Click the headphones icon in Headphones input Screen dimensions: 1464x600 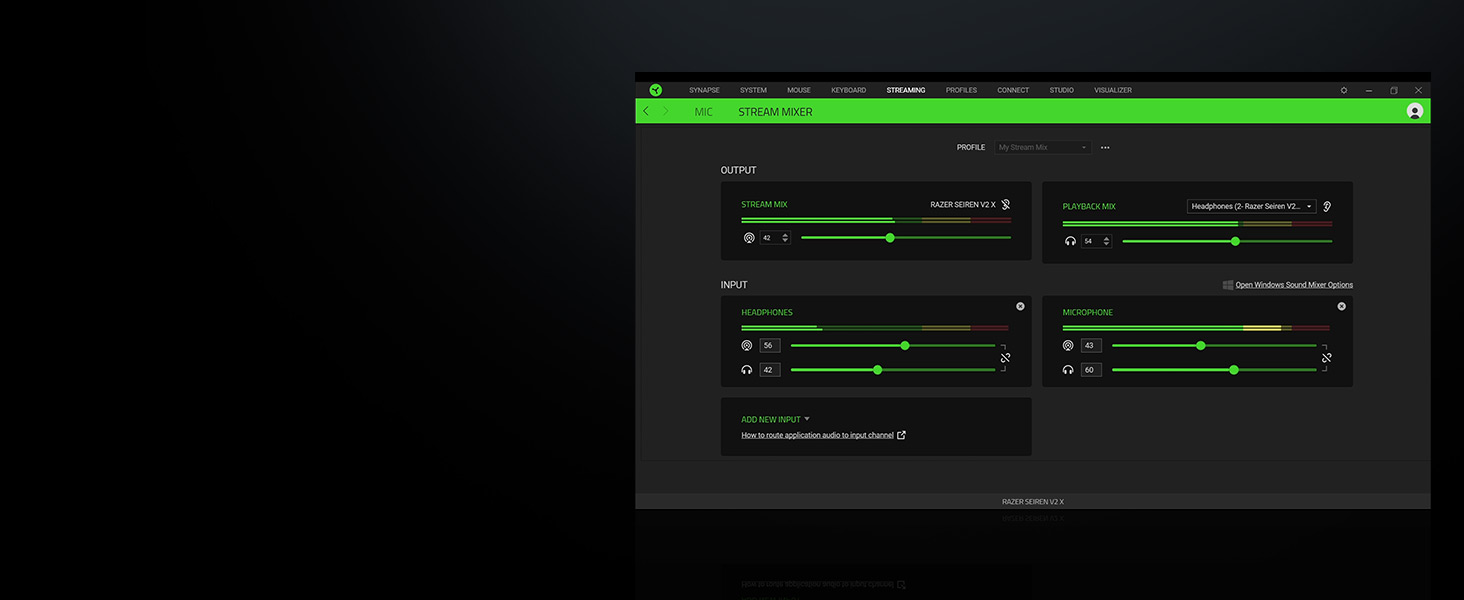pyautogui.click(x=746, y=370)
